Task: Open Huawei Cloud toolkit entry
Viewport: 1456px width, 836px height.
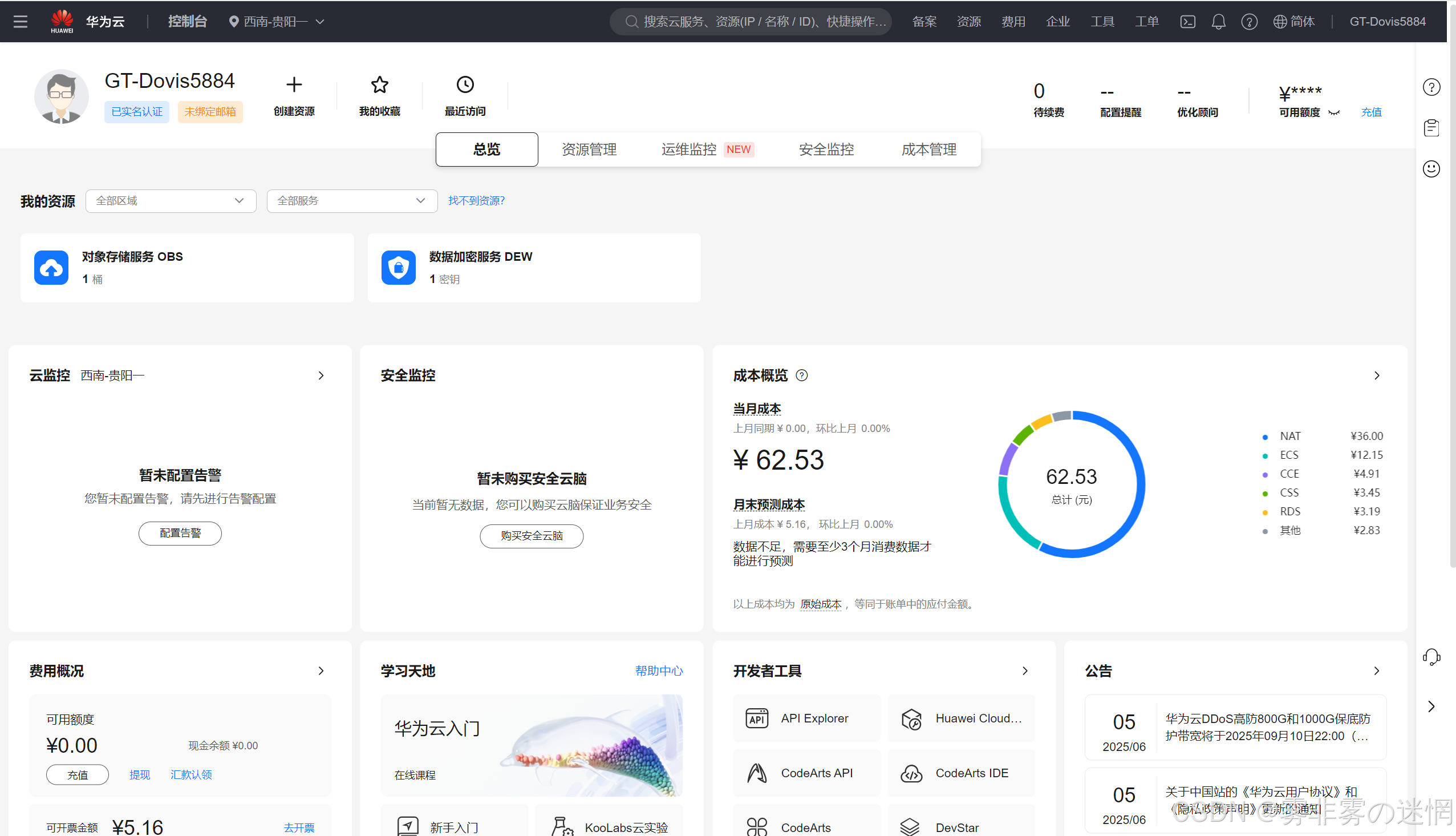Action: pos(961,718)
